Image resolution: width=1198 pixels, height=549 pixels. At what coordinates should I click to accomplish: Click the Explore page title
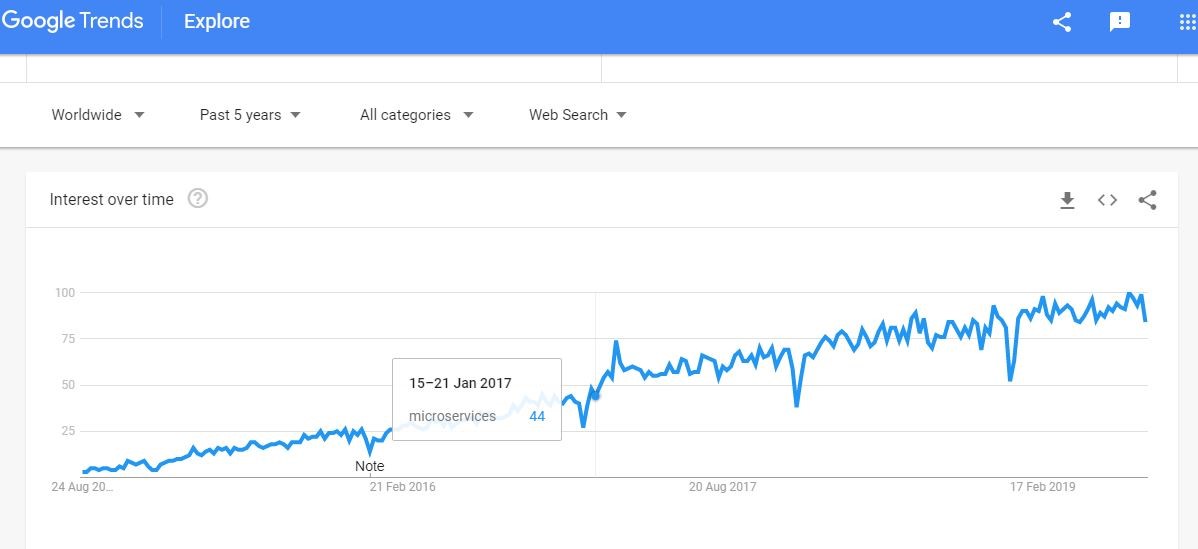pos(217,21)
